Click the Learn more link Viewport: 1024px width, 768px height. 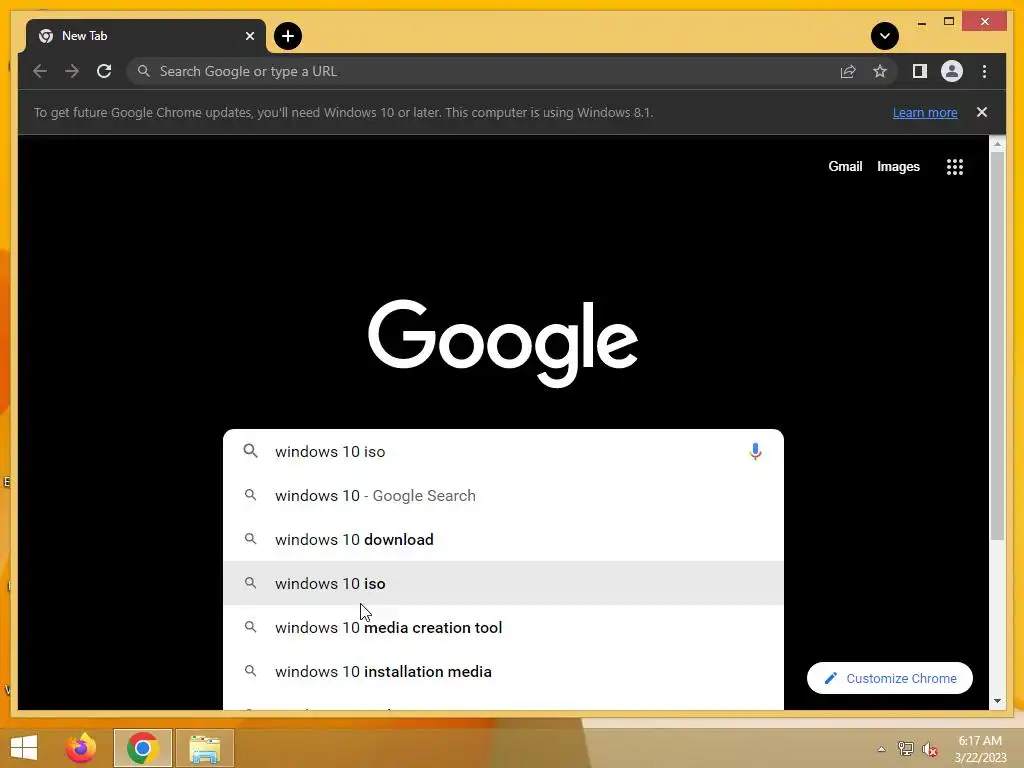coord(925,112)
